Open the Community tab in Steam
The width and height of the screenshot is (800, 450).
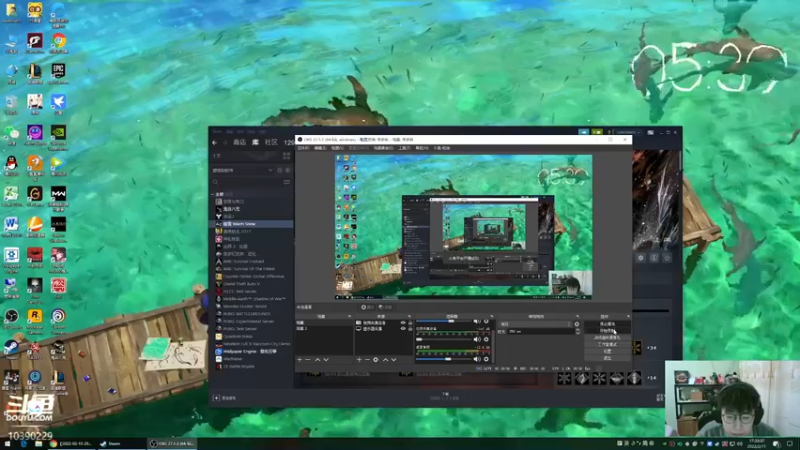click(x=271, y=142)
